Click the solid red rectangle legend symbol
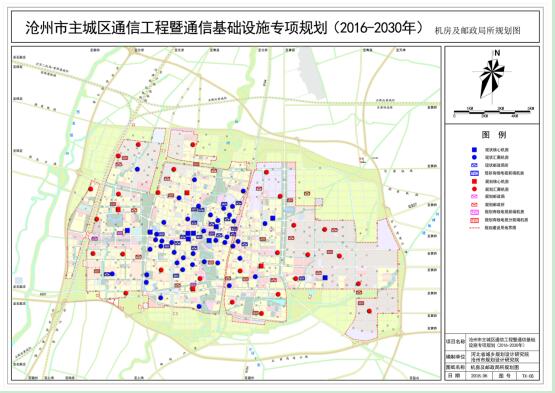Viewport: 555px width, 393px height. tap(475, 220)
